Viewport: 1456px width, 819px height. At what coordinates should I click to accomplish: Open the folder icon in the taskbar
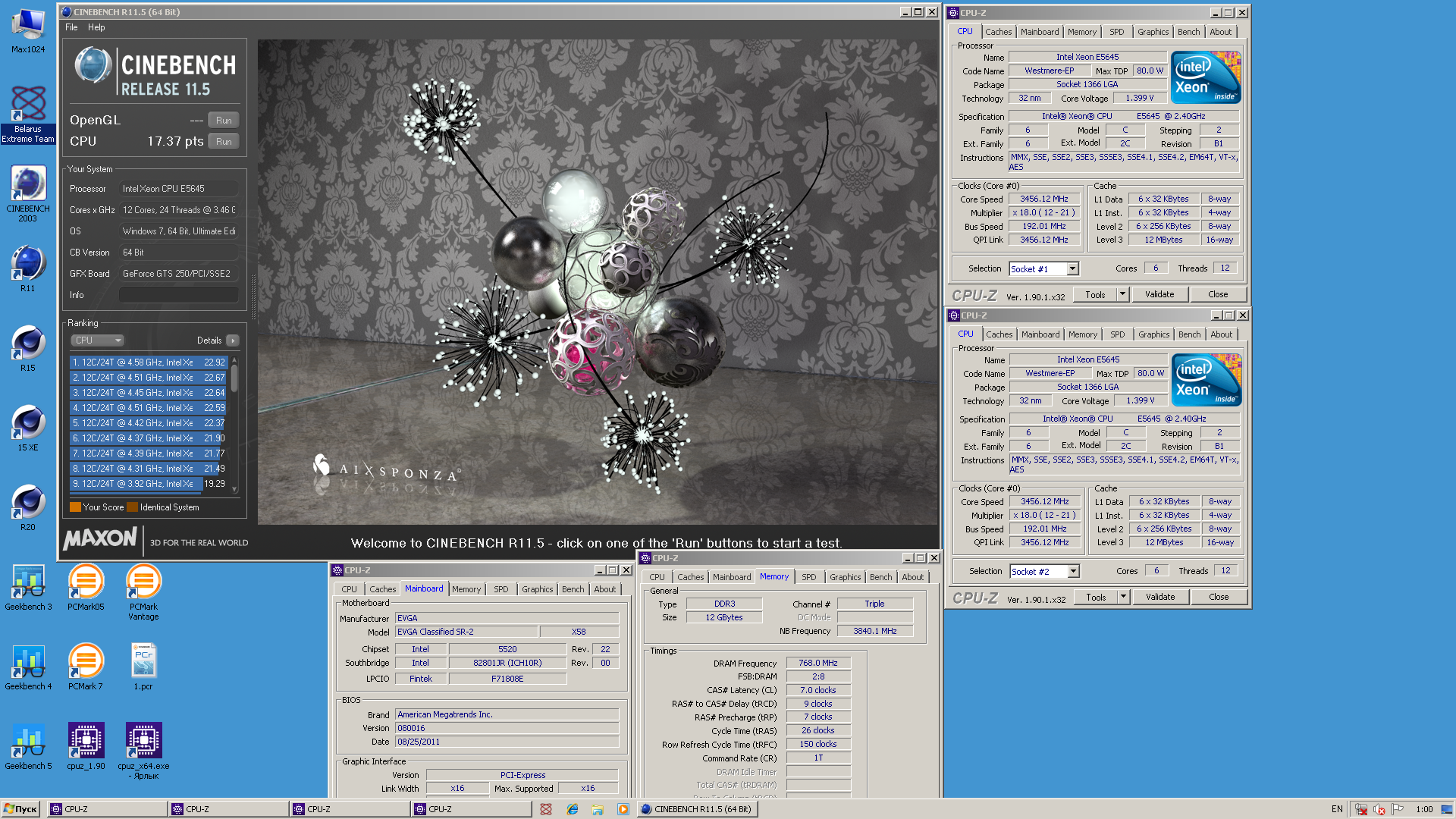pyautogui.click(x=598, y=809)
